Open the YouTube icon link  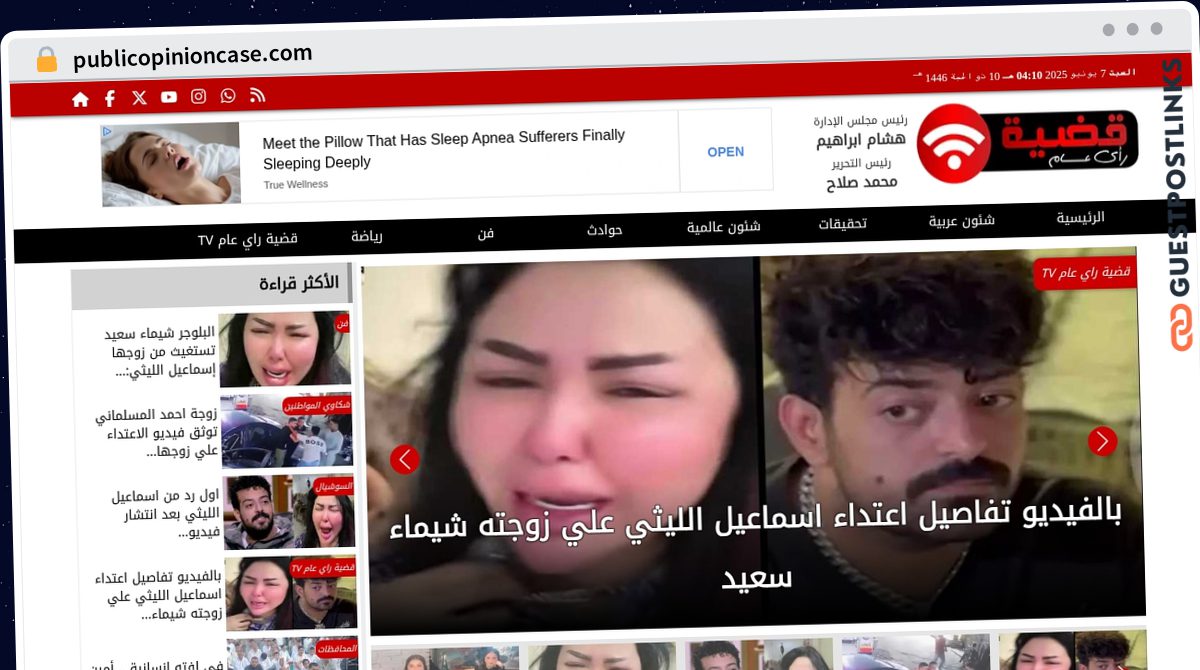[x=169, y=97]
